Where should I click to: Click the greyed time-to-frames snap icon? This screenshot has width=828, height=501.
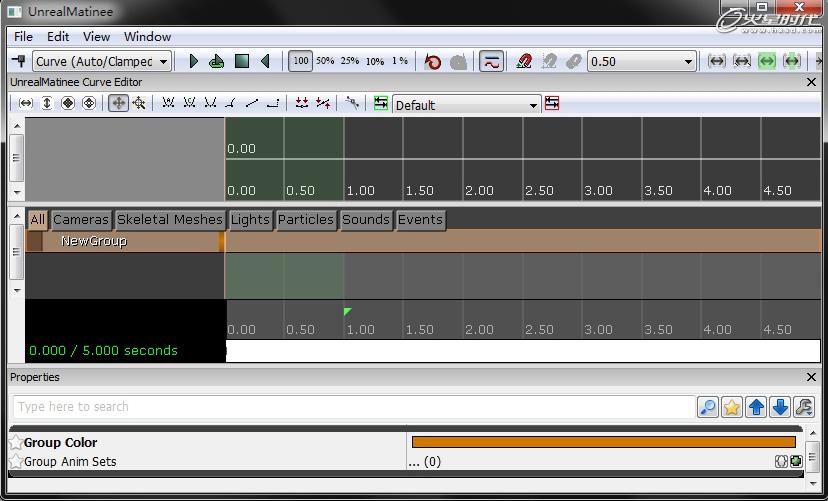[x=549, y=61]
